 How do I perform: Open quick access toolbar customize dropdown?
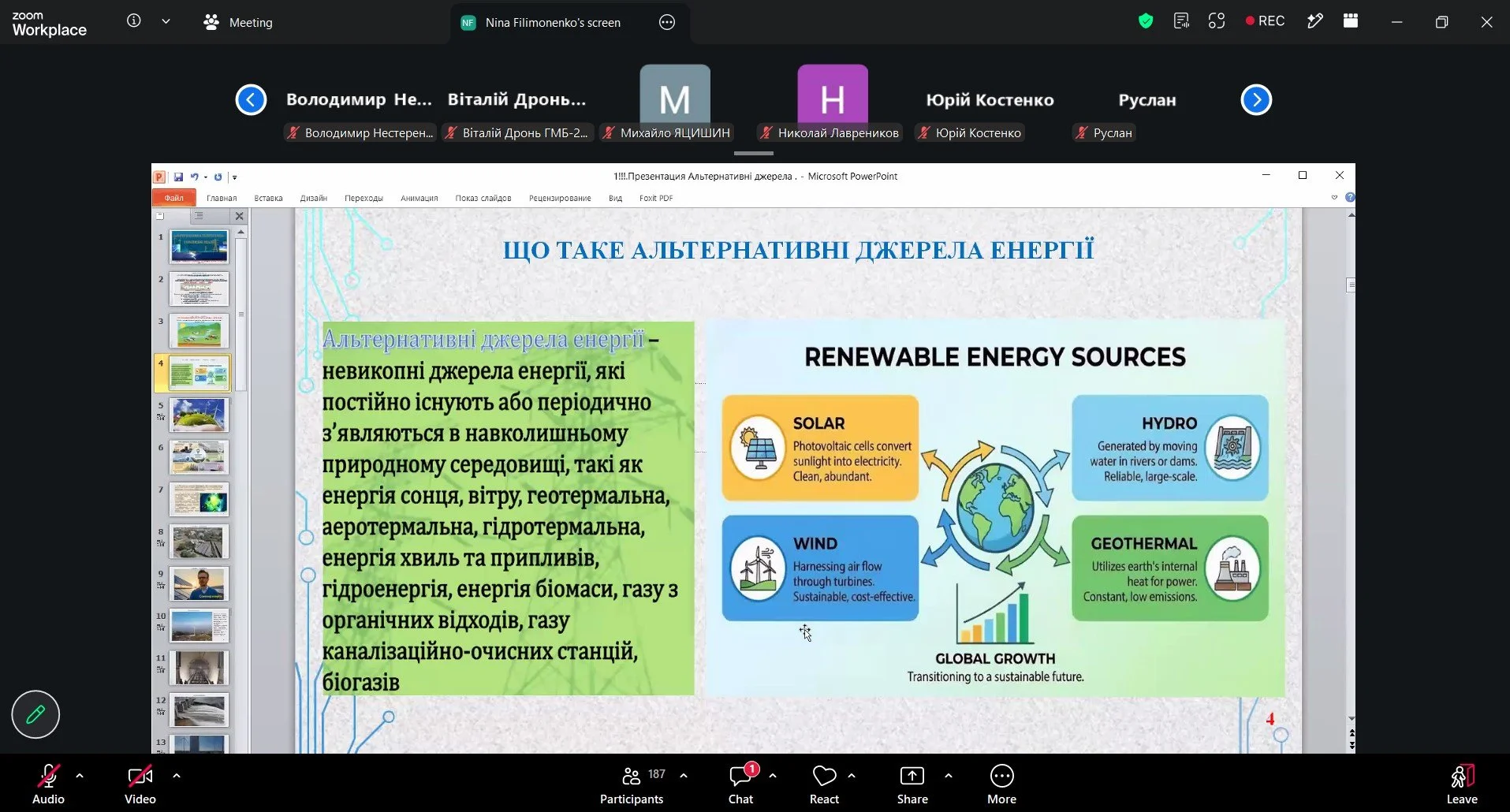coord(234,177)
